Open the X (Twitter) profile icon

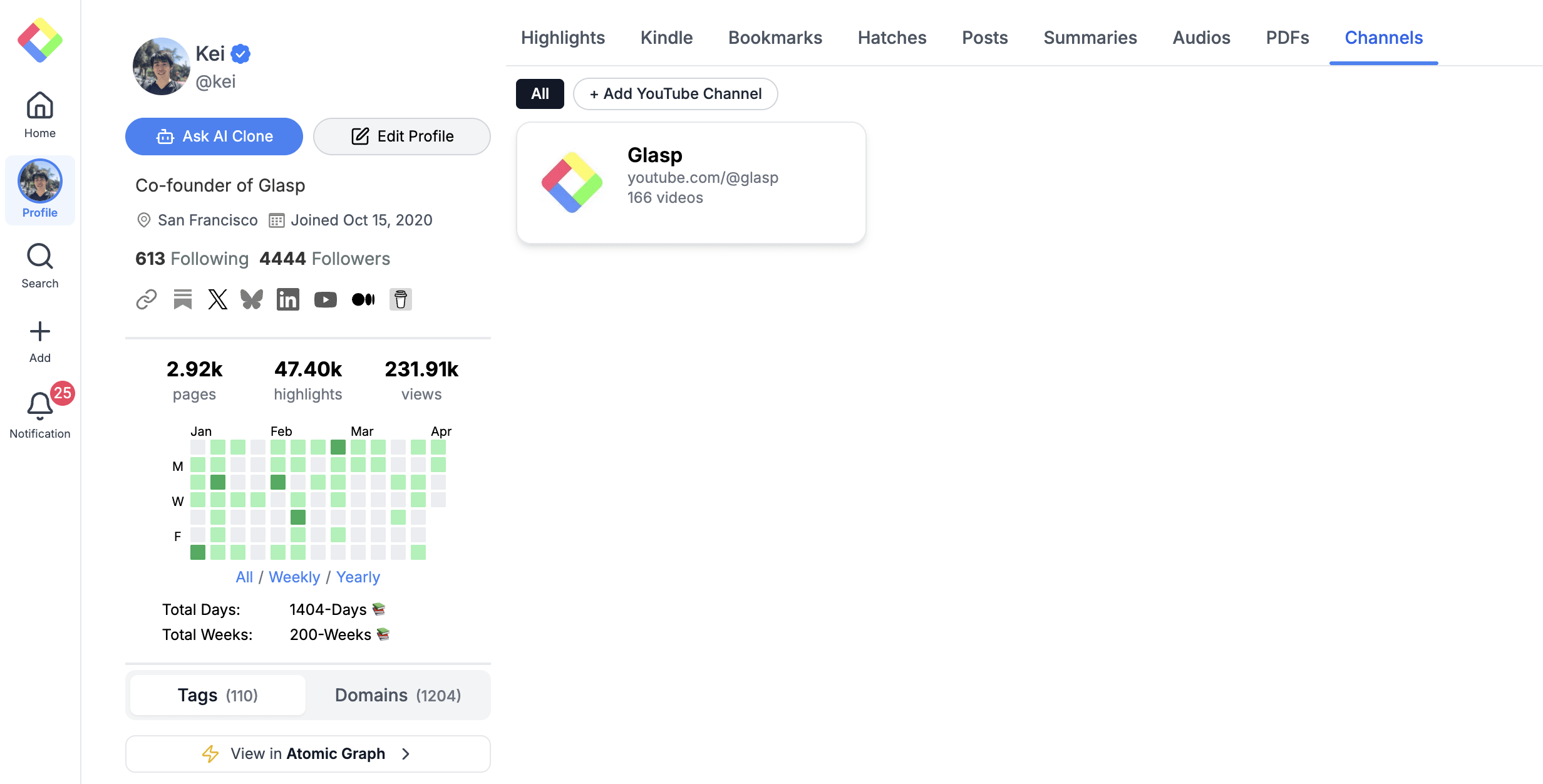click(x=217, y=299)
